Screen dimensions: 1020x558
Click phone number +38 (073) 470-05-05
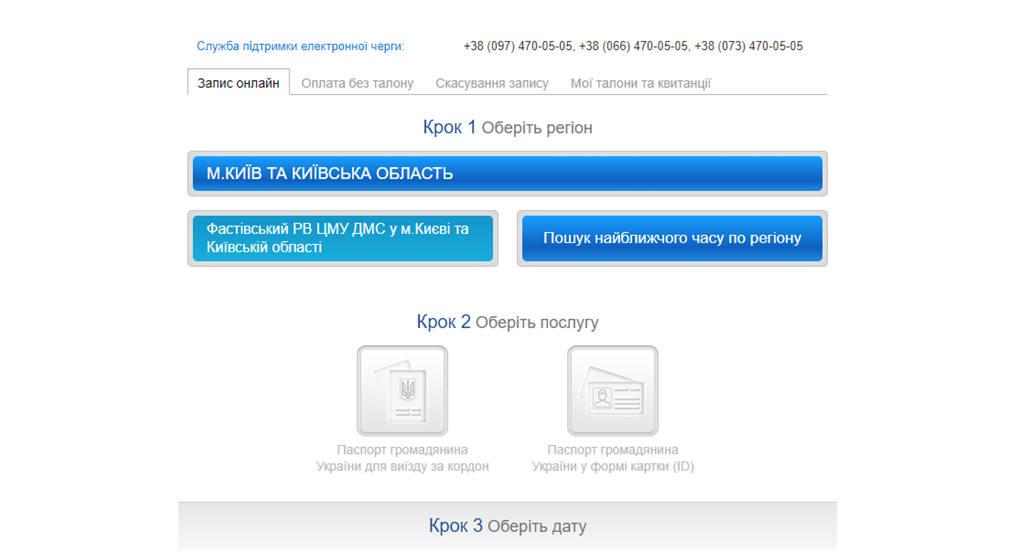coord(749,46)
